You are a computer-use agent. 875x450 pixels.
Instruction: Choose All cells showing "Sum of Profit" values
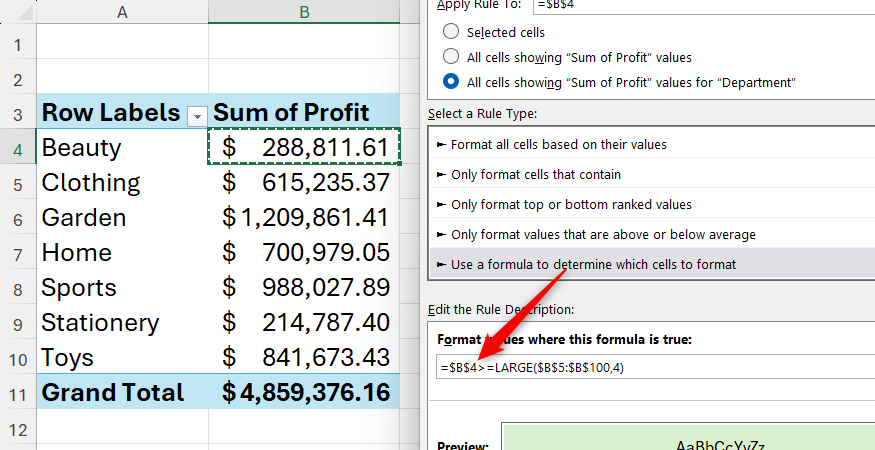(451, 57)
